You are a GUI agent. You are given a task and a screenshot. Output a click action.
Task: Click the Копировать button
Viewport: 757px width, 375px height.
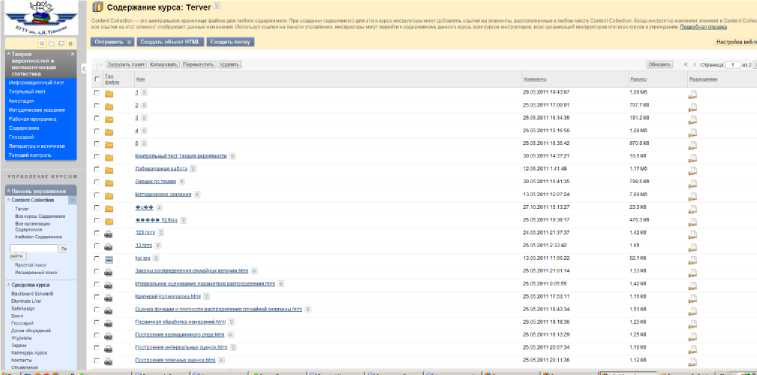click(164, 64)
